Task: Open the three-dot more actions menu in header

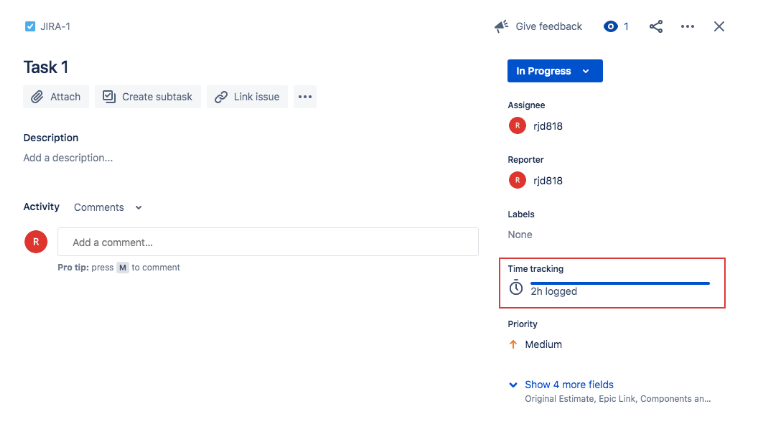Action: coord(687,27)
